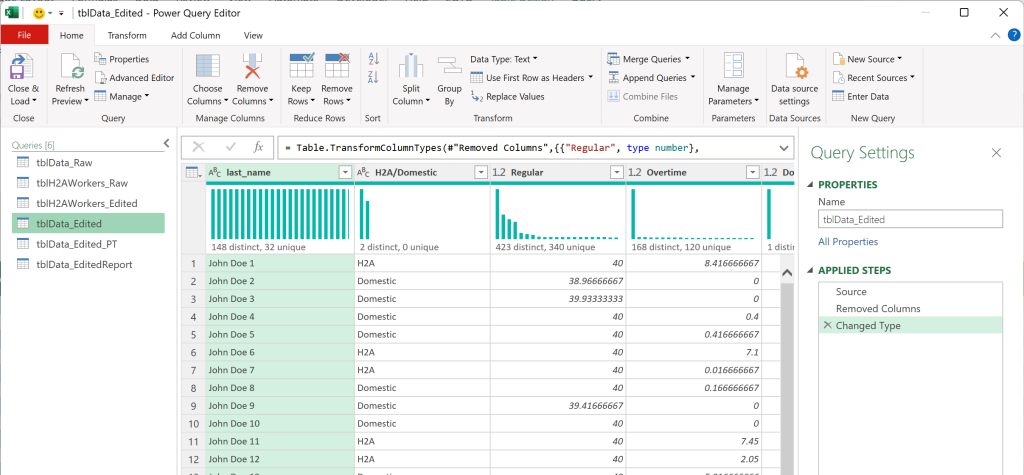The image size is (1024, 475).
Task: Click the ABC type icon of last_name
Action: click(215, 172)
